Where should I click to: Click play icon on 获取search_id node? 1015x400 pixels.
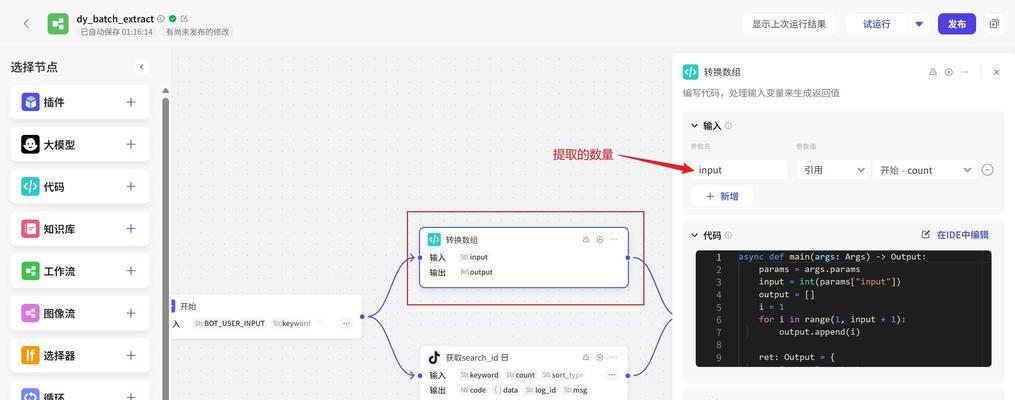[x=599, y=357]
